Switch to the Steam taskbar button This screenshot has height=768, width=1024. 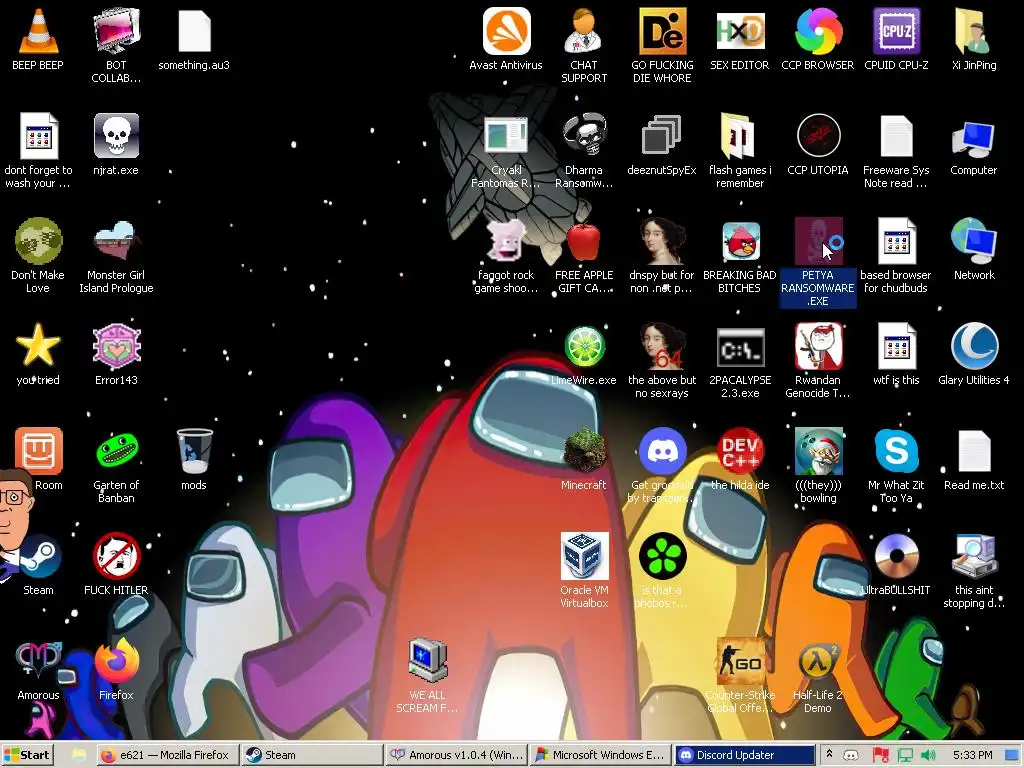(311, 755)
